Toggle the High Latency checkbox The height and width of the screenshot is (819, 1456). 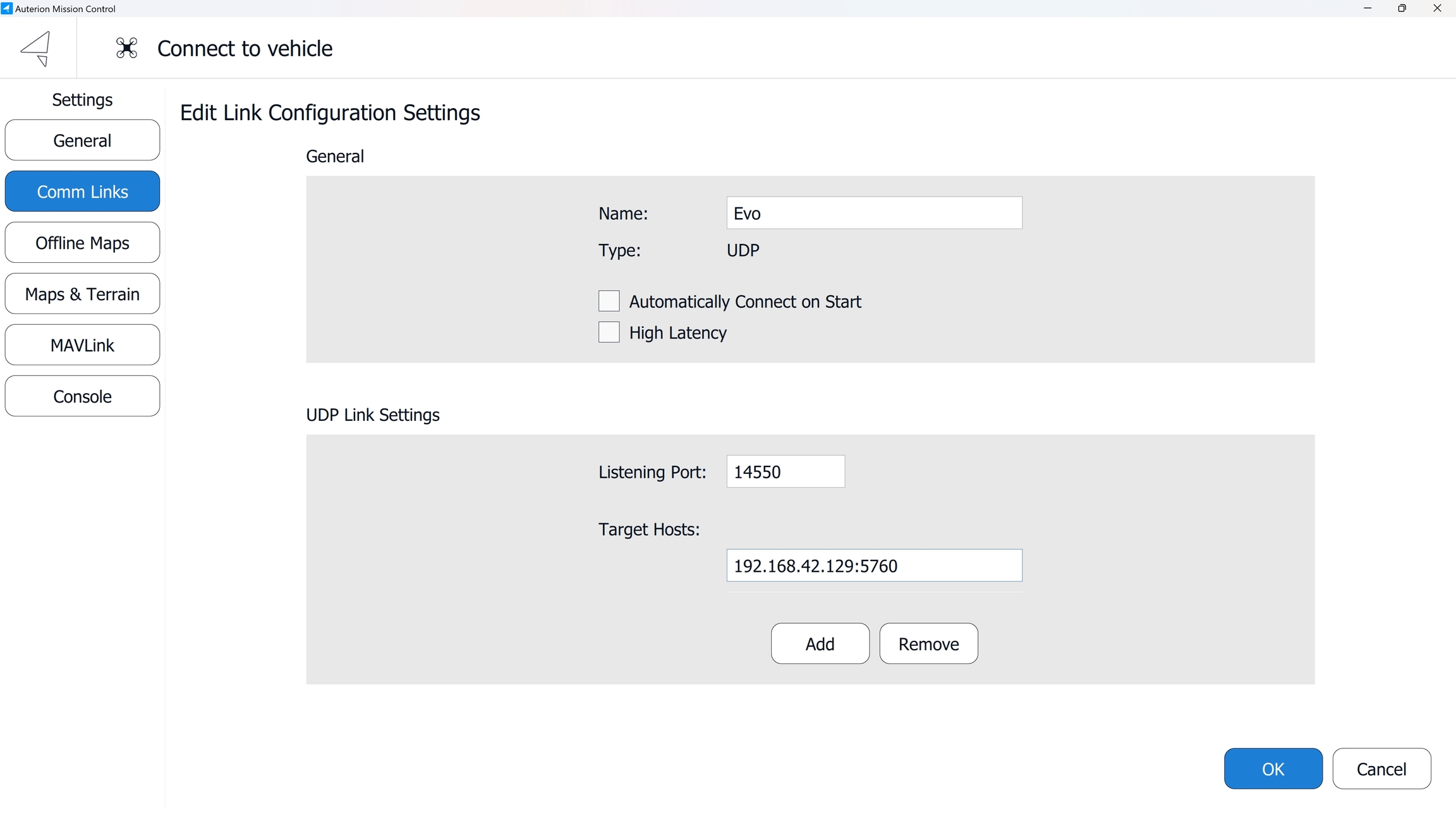tap(609, 332)
